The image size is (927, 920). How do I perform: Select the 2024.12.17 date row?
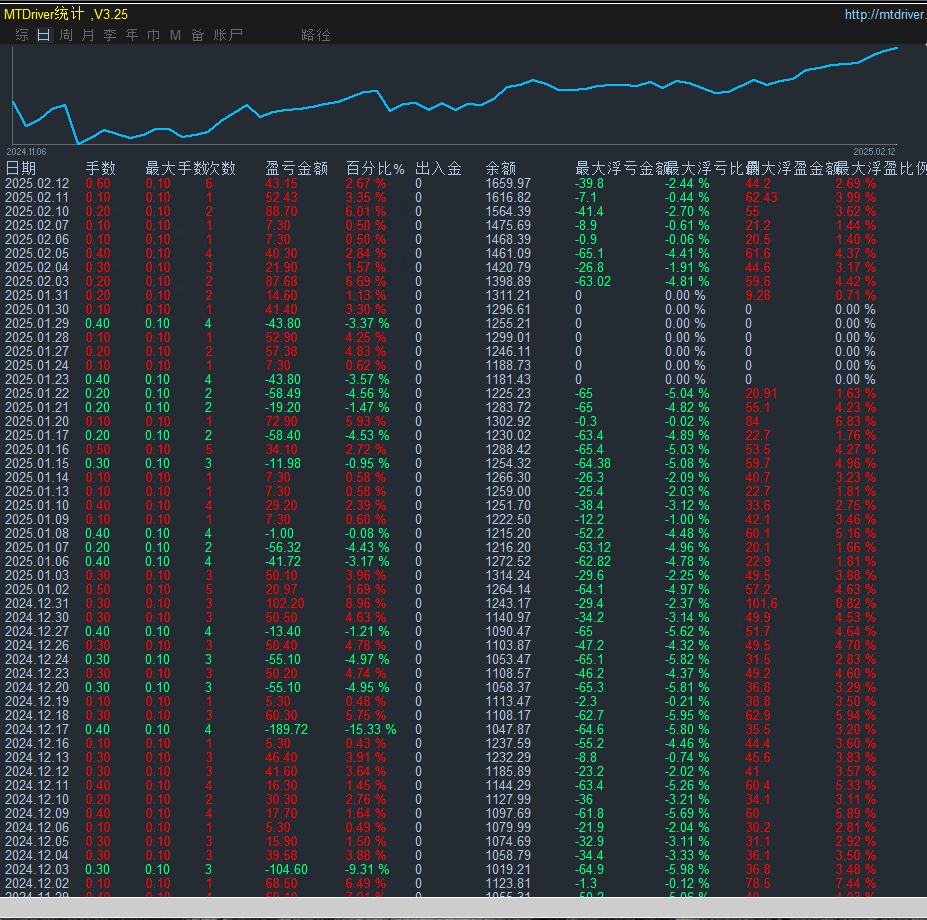(37, 730)
